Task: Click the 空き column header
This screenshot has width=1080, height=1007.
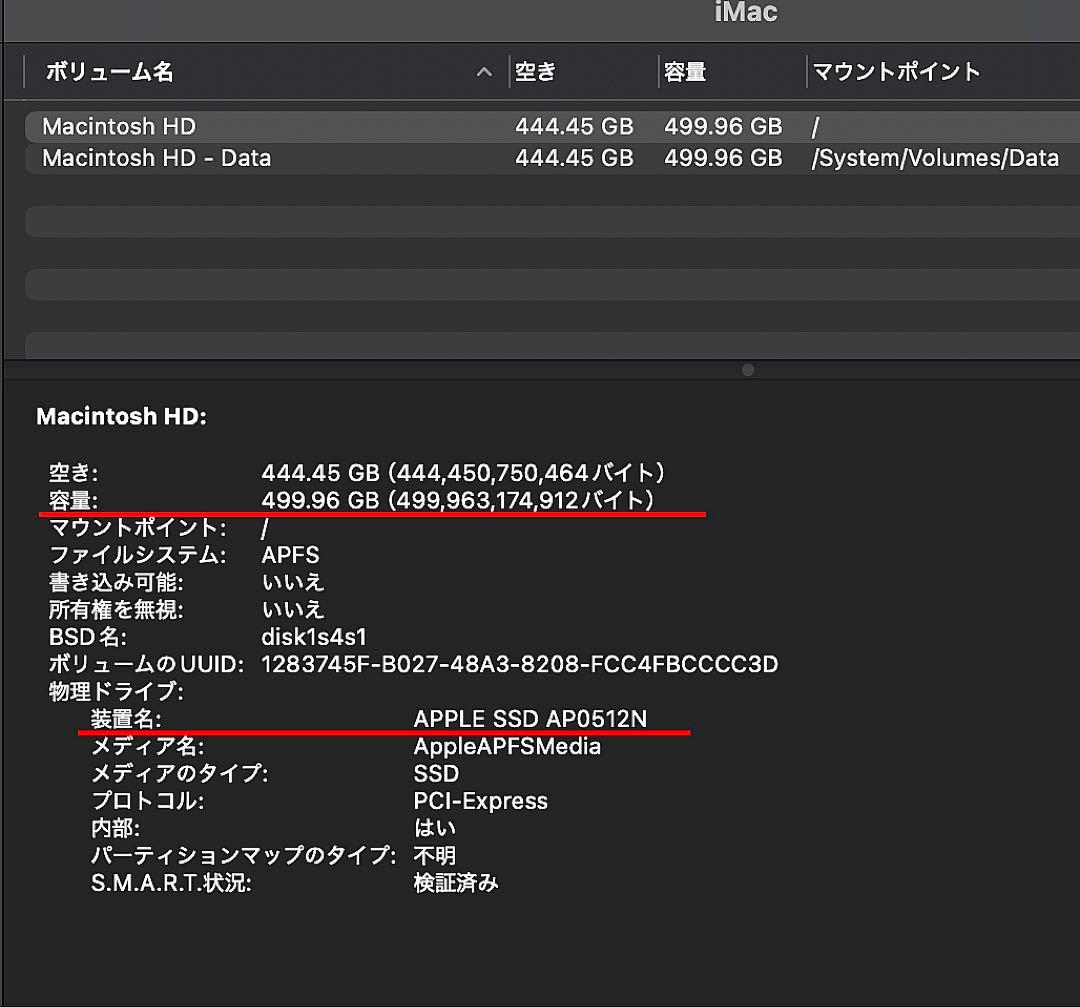Action: click(x=534, y=72)
